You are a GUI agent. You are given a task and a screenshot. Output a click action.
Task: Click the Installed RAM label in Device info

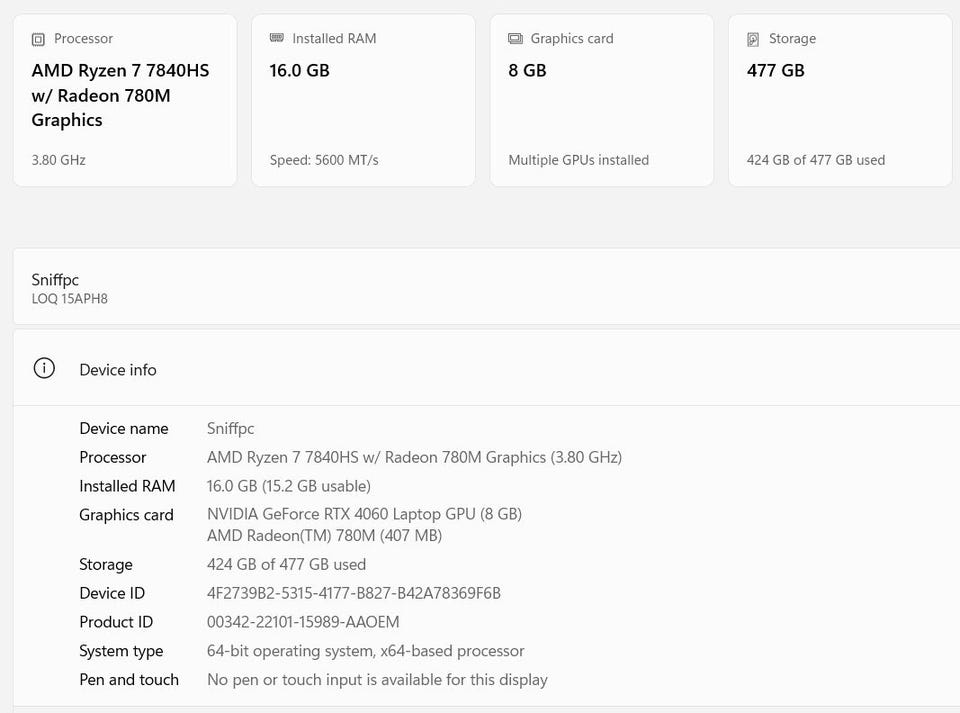tap(127, 486)
